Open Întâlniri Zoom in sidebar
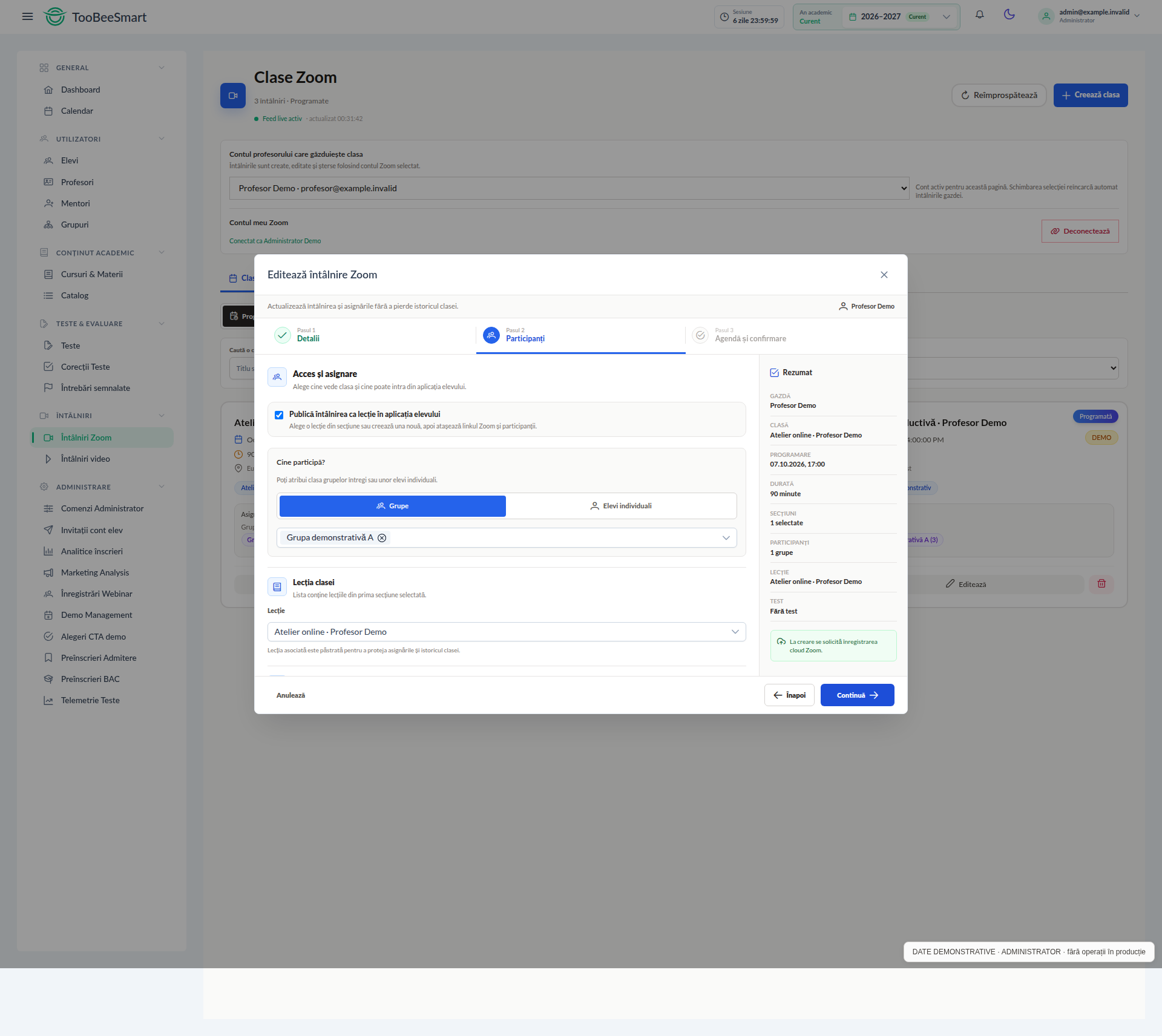 [102, 438]
